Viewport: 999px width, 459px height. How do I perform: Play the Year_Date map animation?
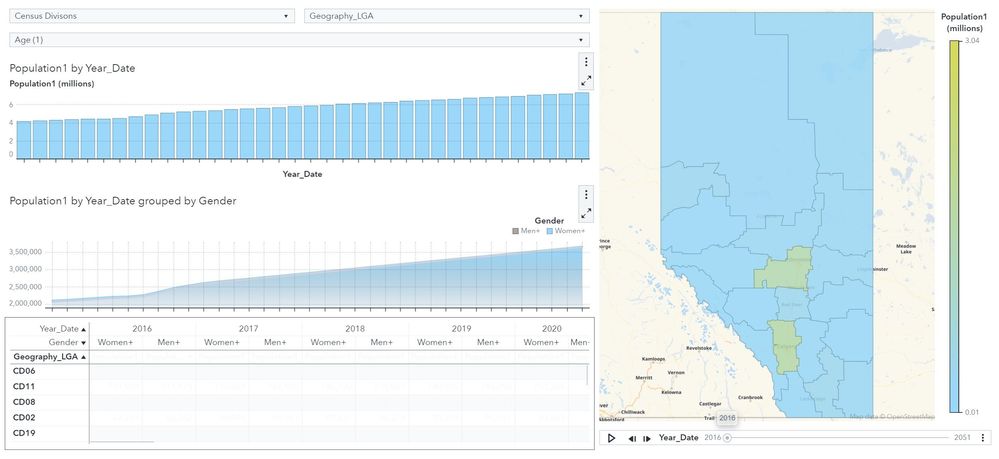point(611,438)
